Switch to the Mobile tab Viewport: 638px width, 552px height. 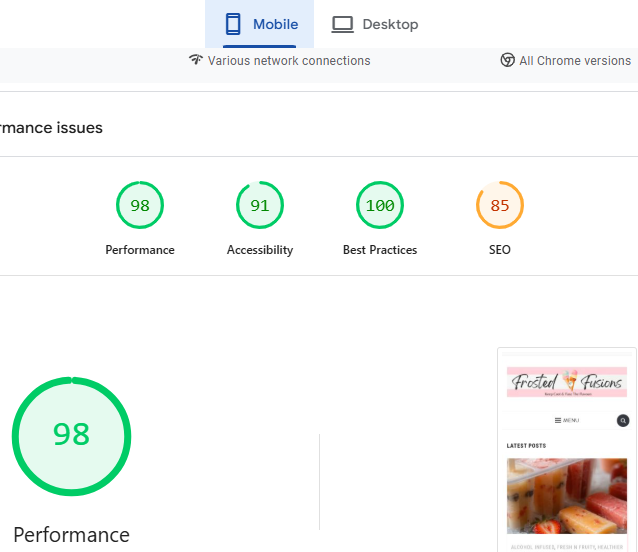point(260,24)
